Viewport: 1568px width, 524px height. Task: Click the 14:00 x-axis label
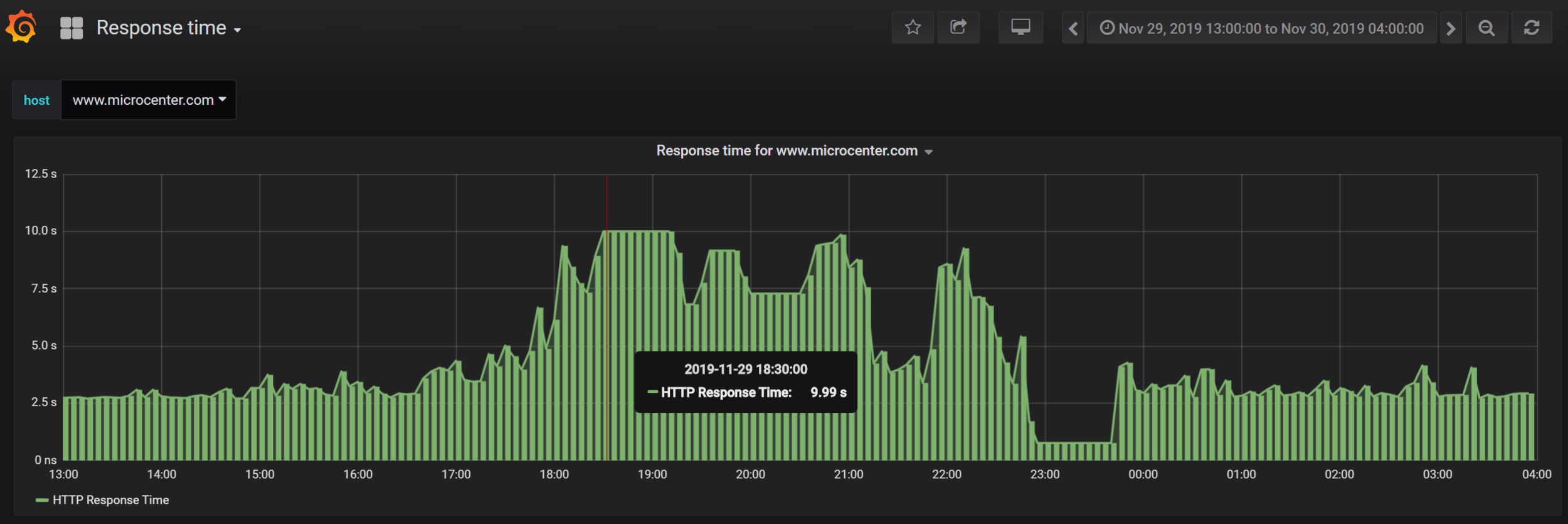pyautogui.click(x=162, y=474)
